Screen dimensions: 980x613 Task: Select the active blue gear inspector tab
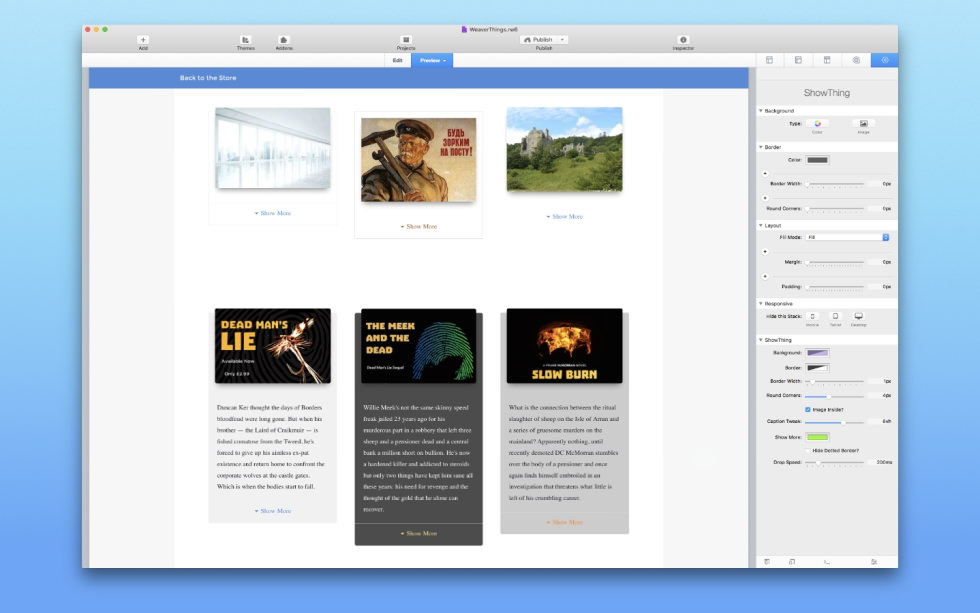[884, 60]
